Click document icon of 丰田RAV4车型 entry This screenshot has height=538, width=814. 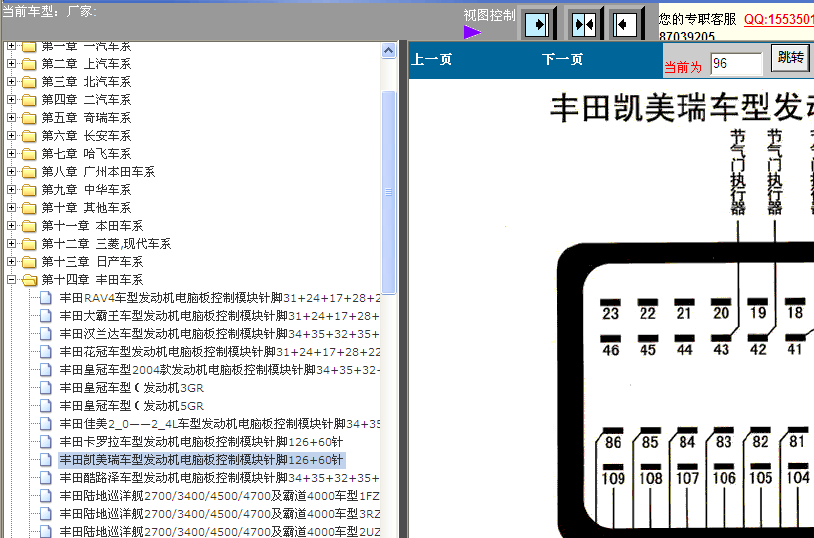pyautogui.click(x=46, y=298)
